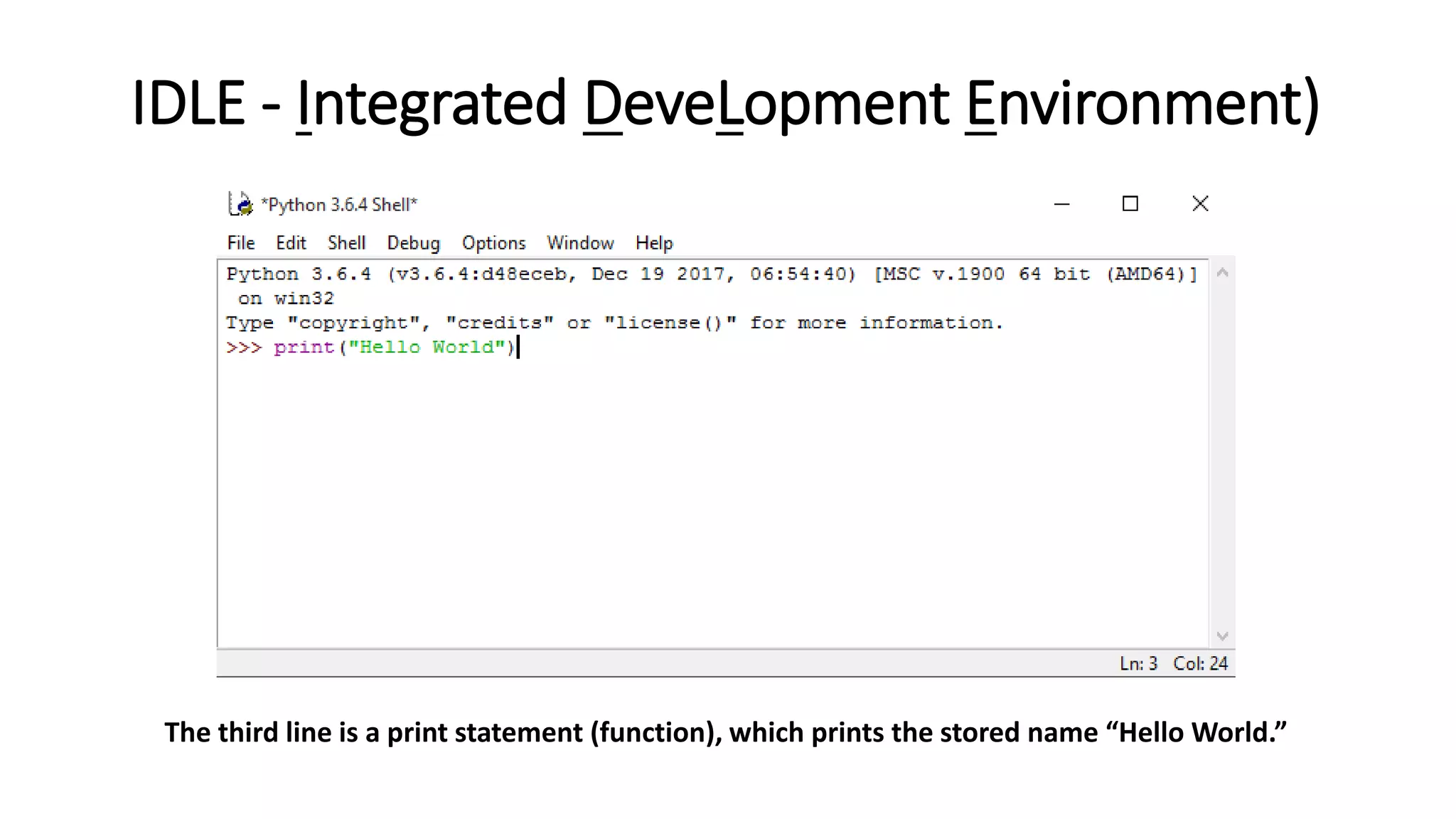Image resolution: width=1456 pixels, height=819 pixels.
Task: Click the Ln: 3 status bar indicator
Action: coord(1138,663)
